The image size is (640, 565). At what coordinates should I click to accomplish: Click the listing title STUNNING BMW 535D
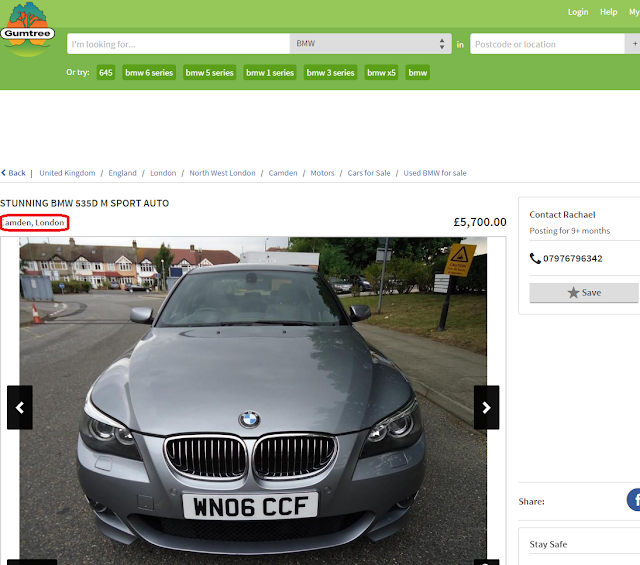tap(84, 203)
